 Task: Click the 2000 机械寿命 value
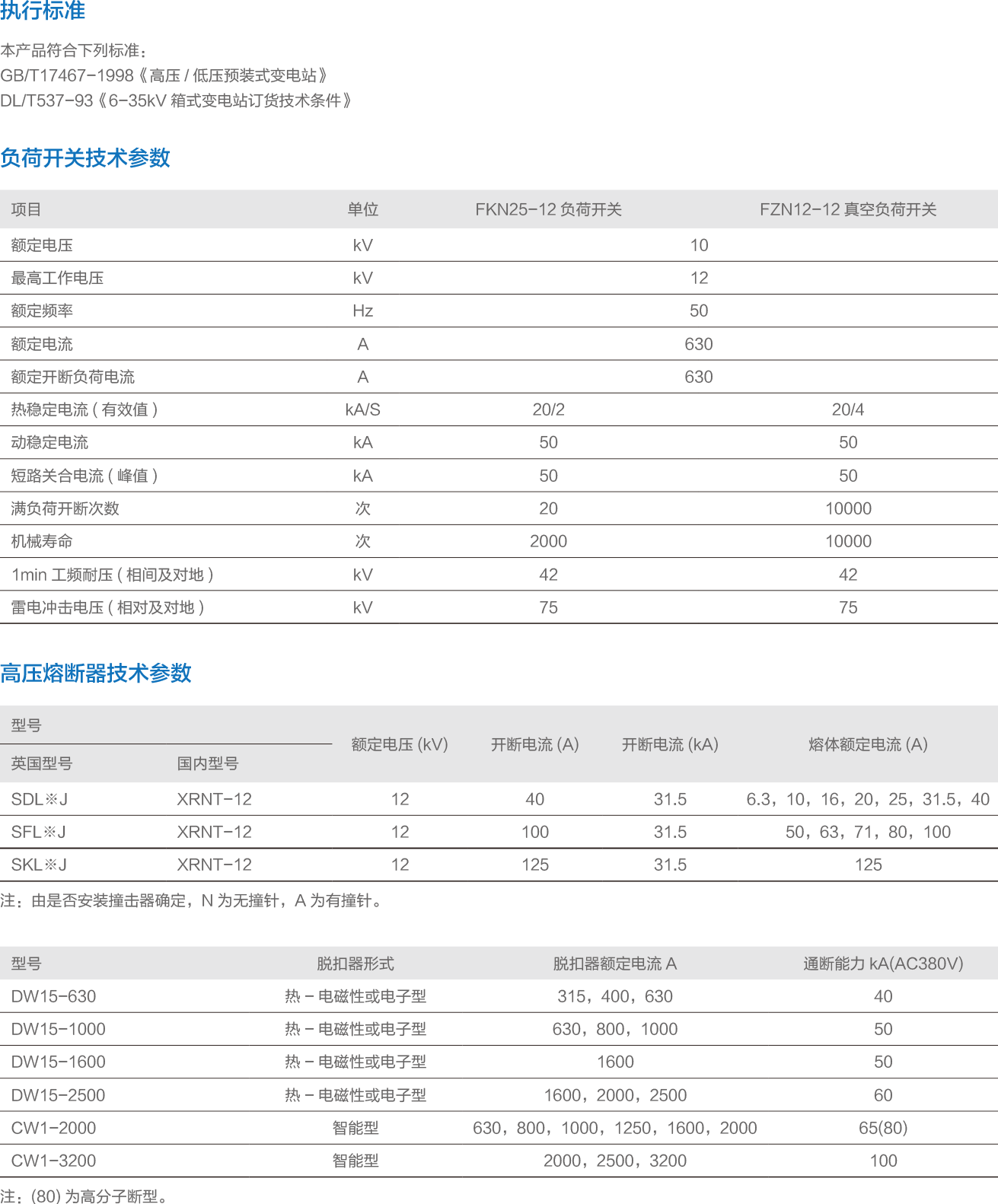click(548, 541)
